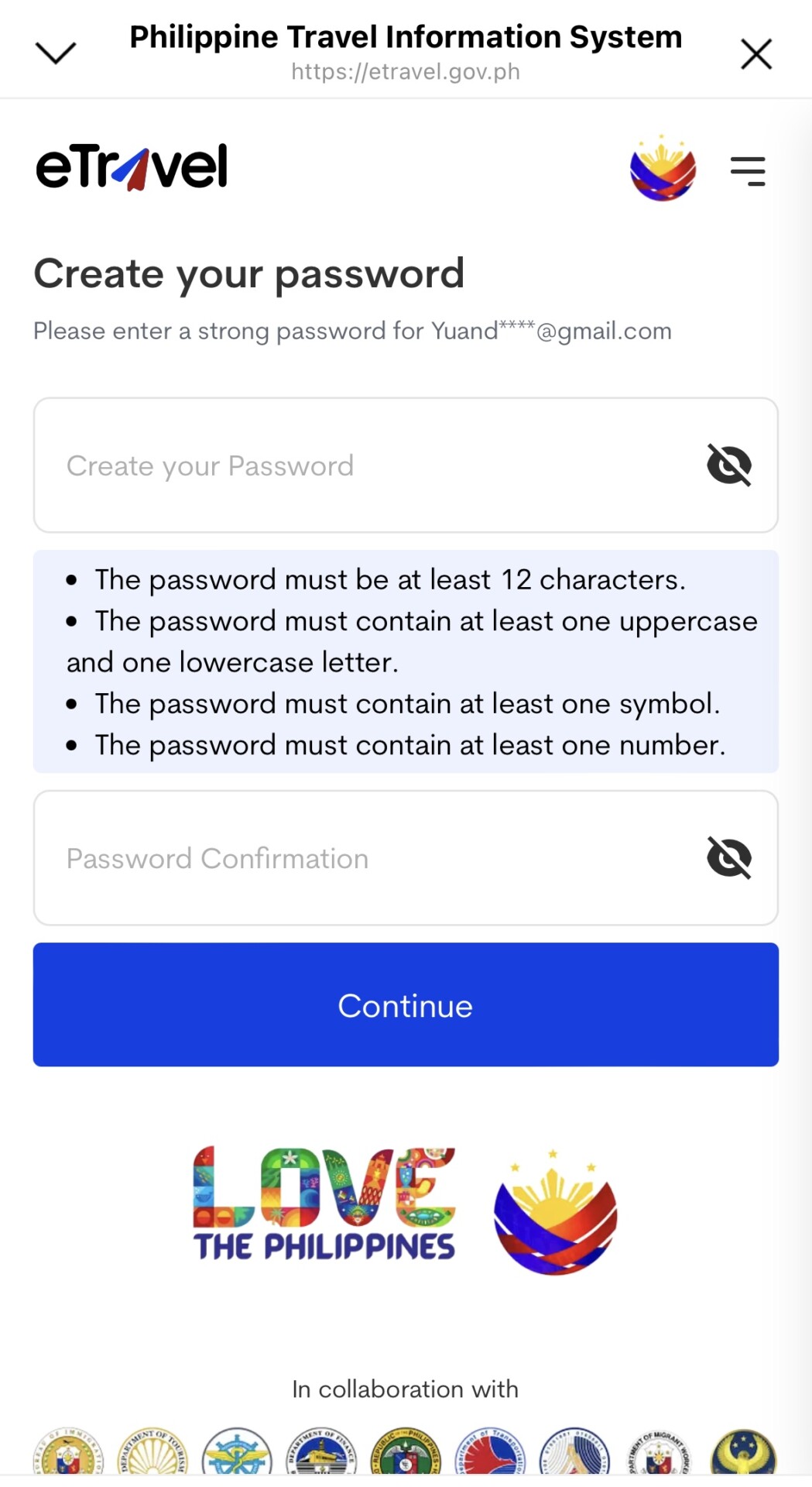Click the etravel.gov.ph URL text
Image resolution: width=812 pixels, height=1487 pixels.
tap(406, 72)
